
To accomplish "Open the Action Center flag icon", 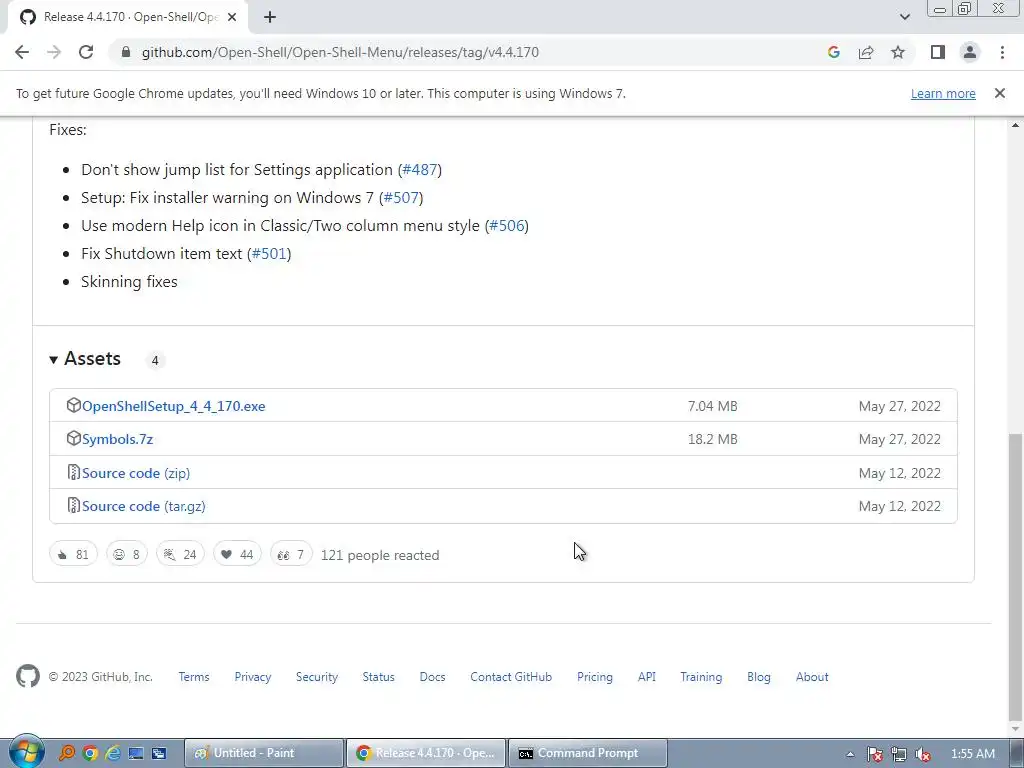I will pos(875,754).
